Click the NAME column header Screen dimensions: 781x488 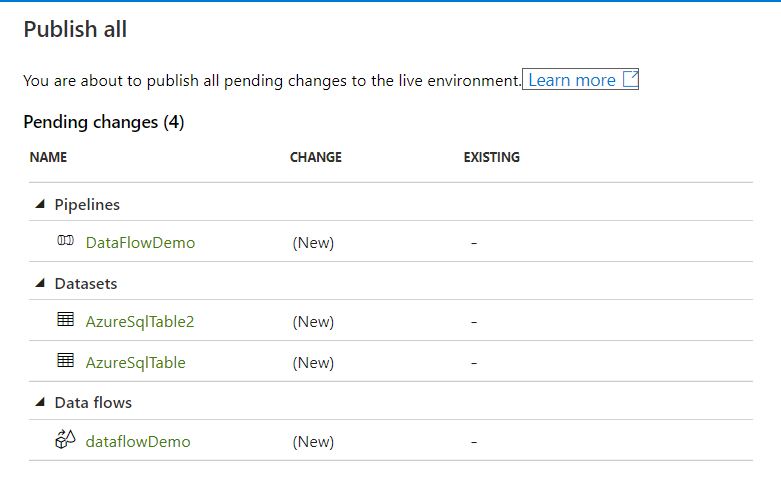pyautogui.click(x=48, y=158)
